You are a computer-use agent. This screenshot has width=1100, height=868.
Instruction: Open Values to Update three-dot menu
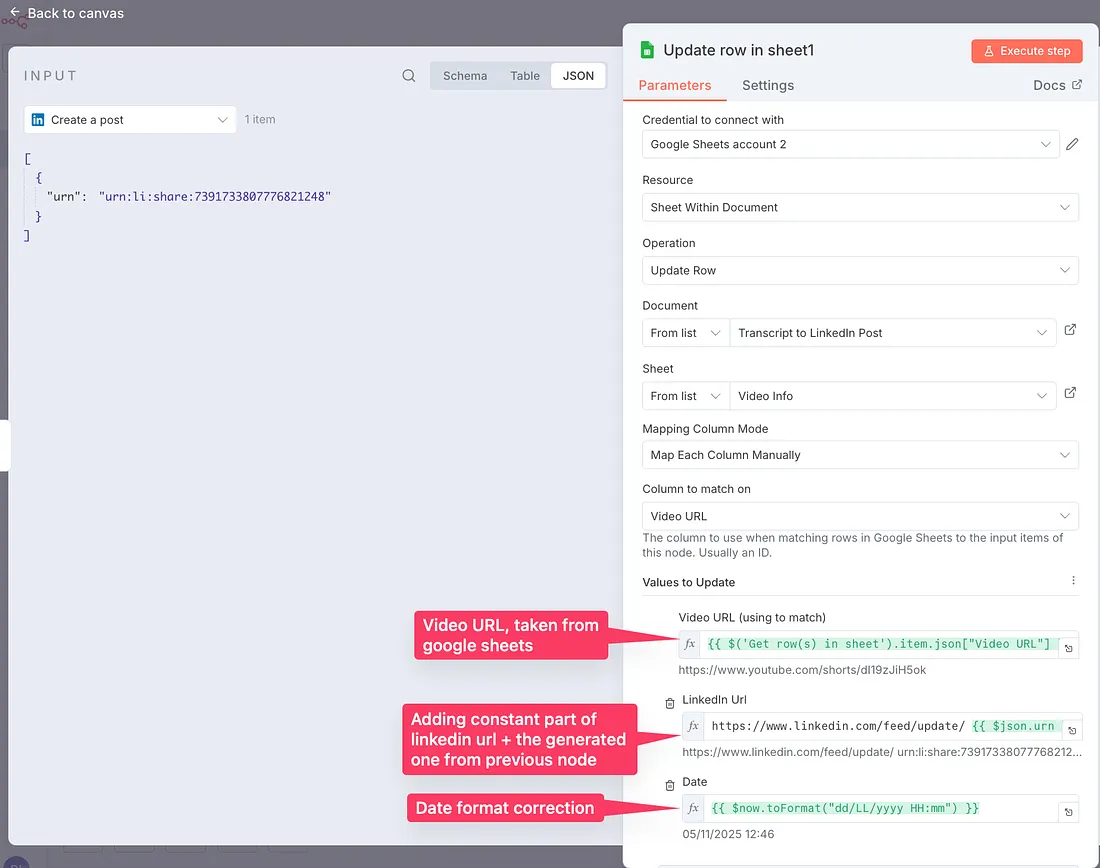click(1073, 581)
